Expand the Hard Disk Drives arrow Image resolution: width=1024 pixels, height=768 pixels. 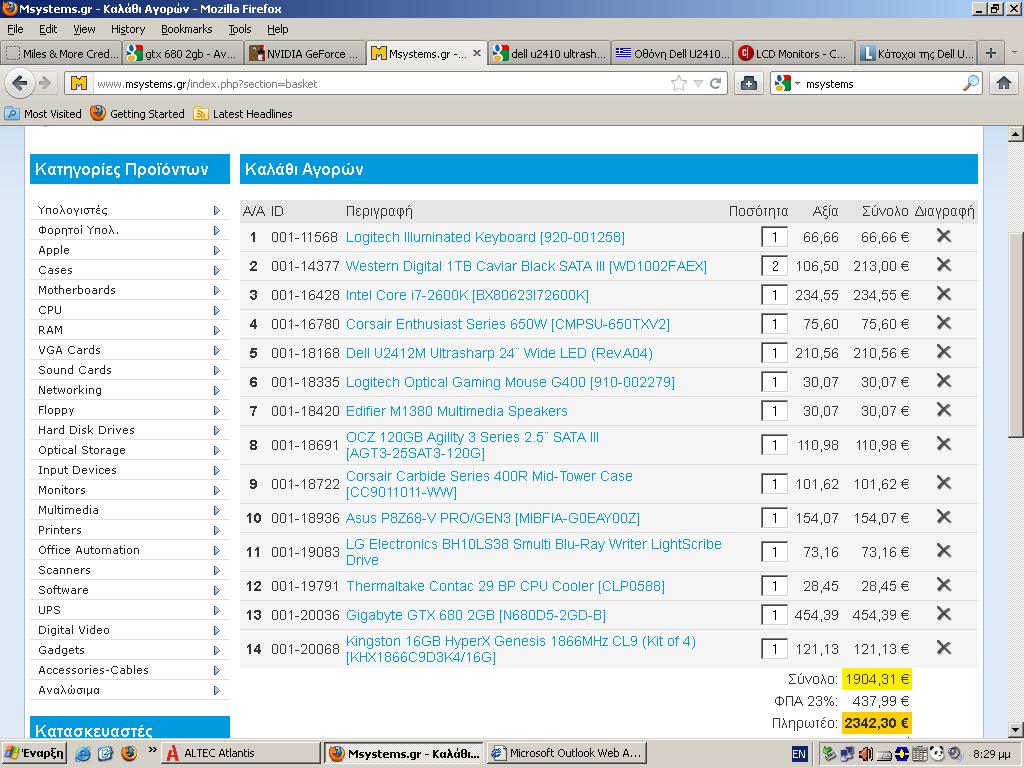pos(217,430)
